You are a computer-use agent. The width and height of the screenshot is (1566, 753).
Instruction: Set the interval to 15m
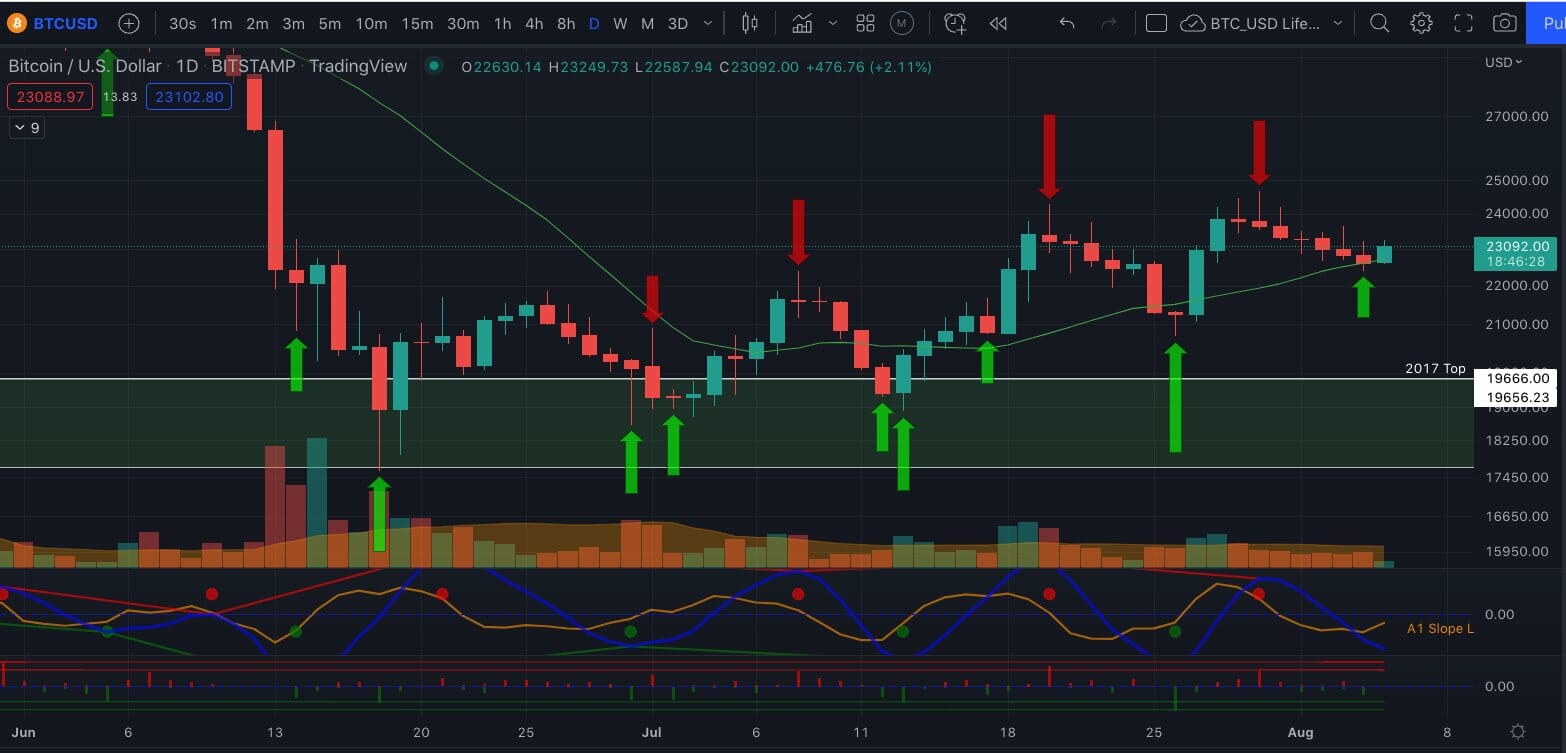tap(417, 23)
